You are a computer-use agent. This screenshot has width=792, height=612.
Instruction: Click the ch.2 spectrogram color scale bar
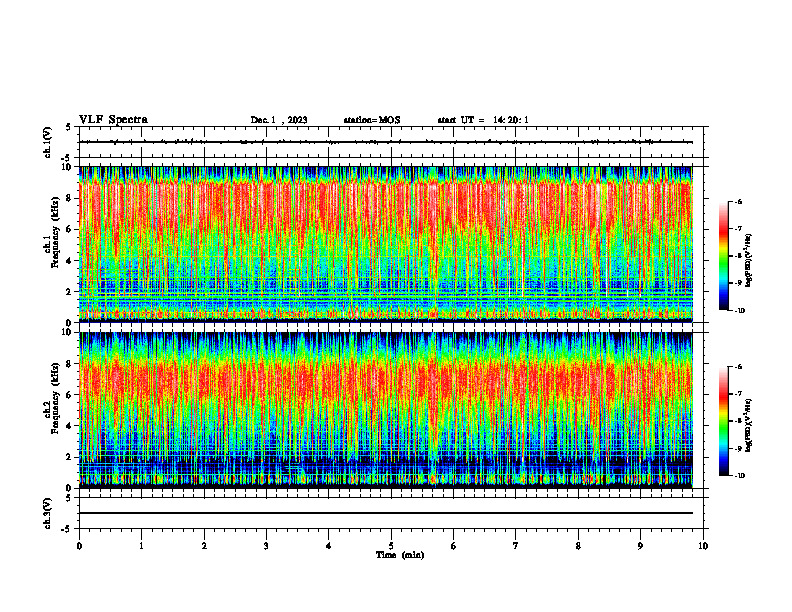click(x=723, y=421)
